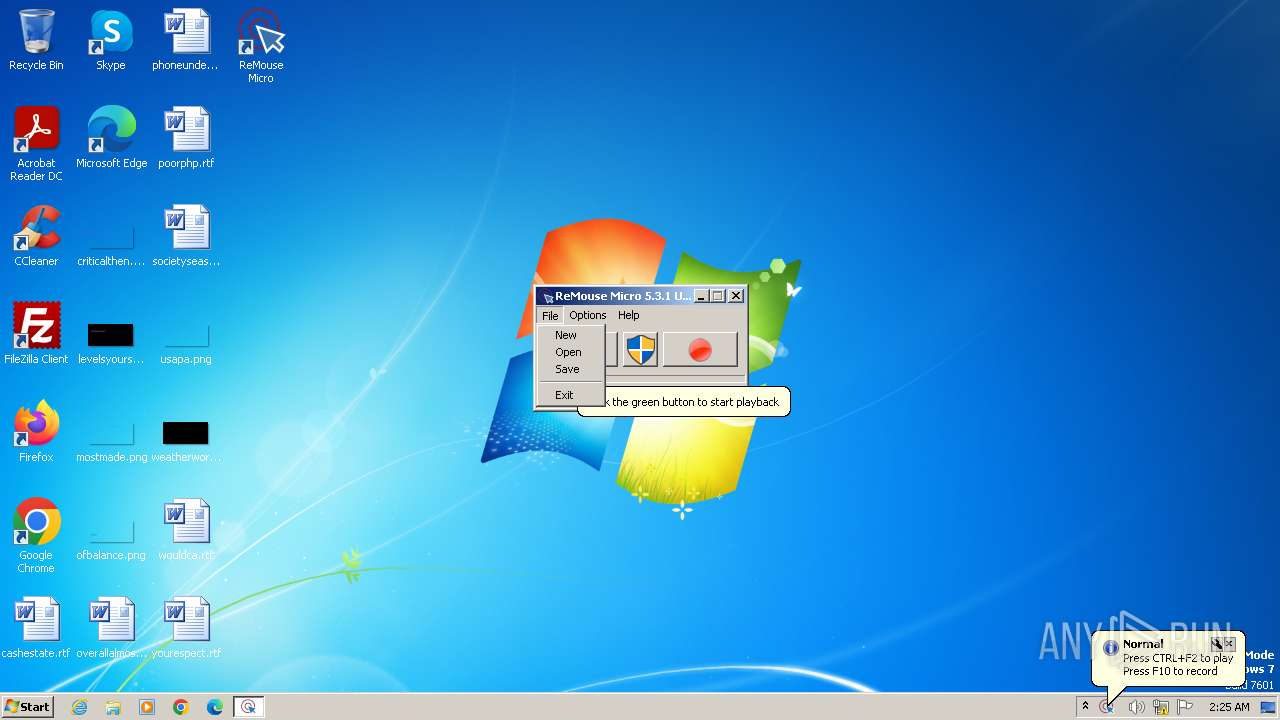Open the Help menu in ReMouse
This screenshot has width=1280, height=720.
click(628, 315)
